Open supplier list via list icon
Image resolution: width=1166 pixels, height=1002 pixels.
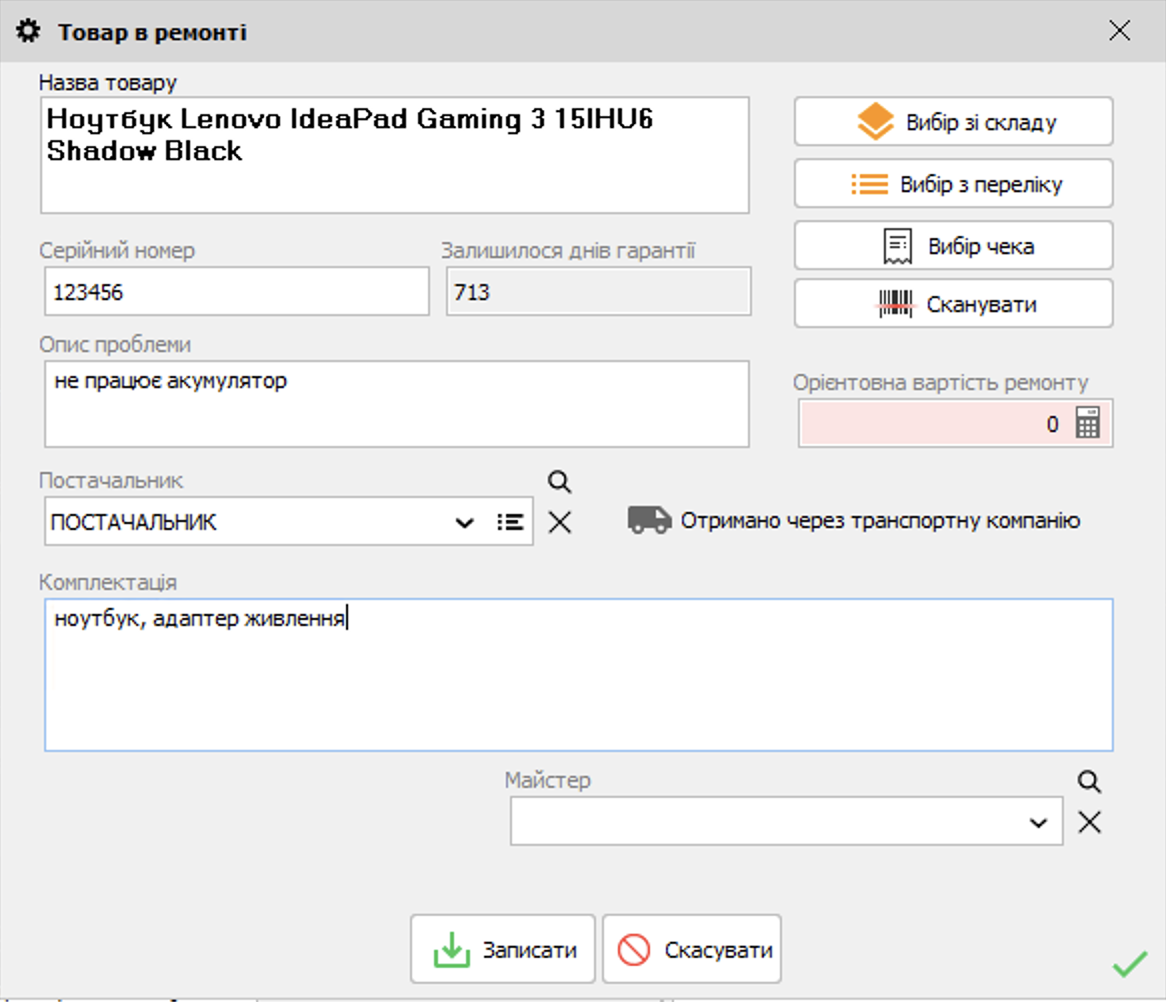point(510,522)
